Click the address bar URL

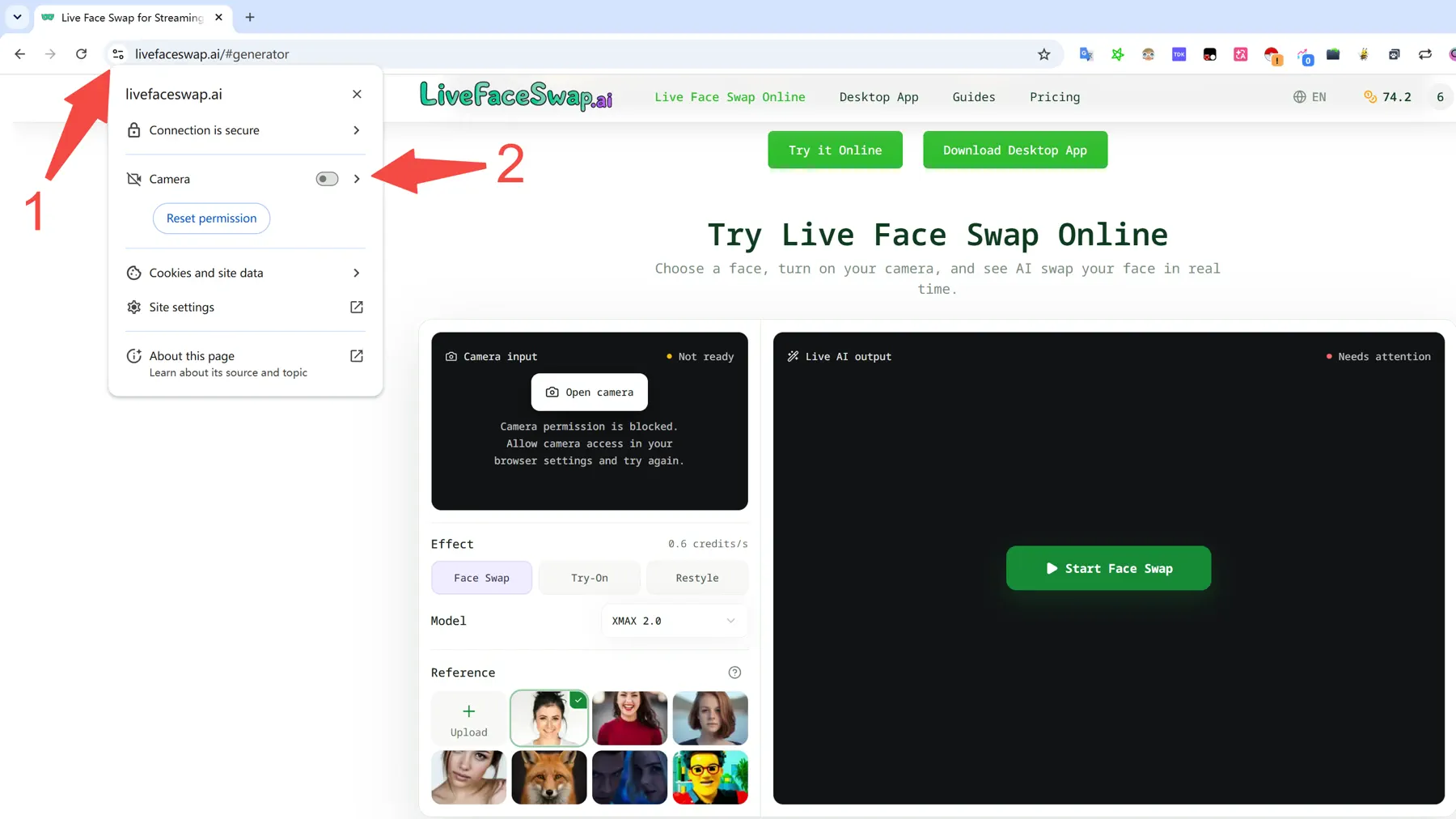click(212, 54)
